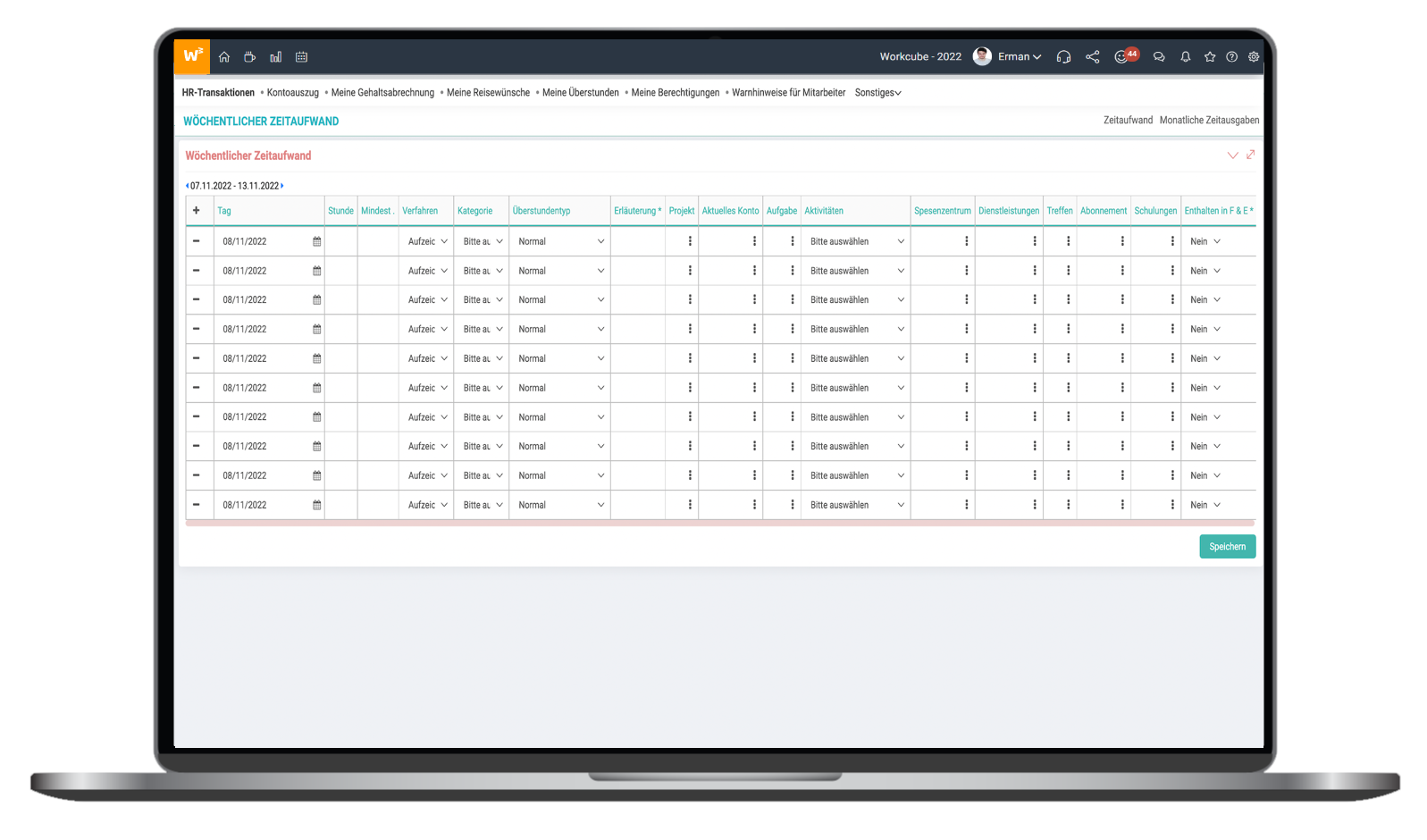
Task: Open first row Dienstleistungen three-dot picker
Action: (1035, 241)
